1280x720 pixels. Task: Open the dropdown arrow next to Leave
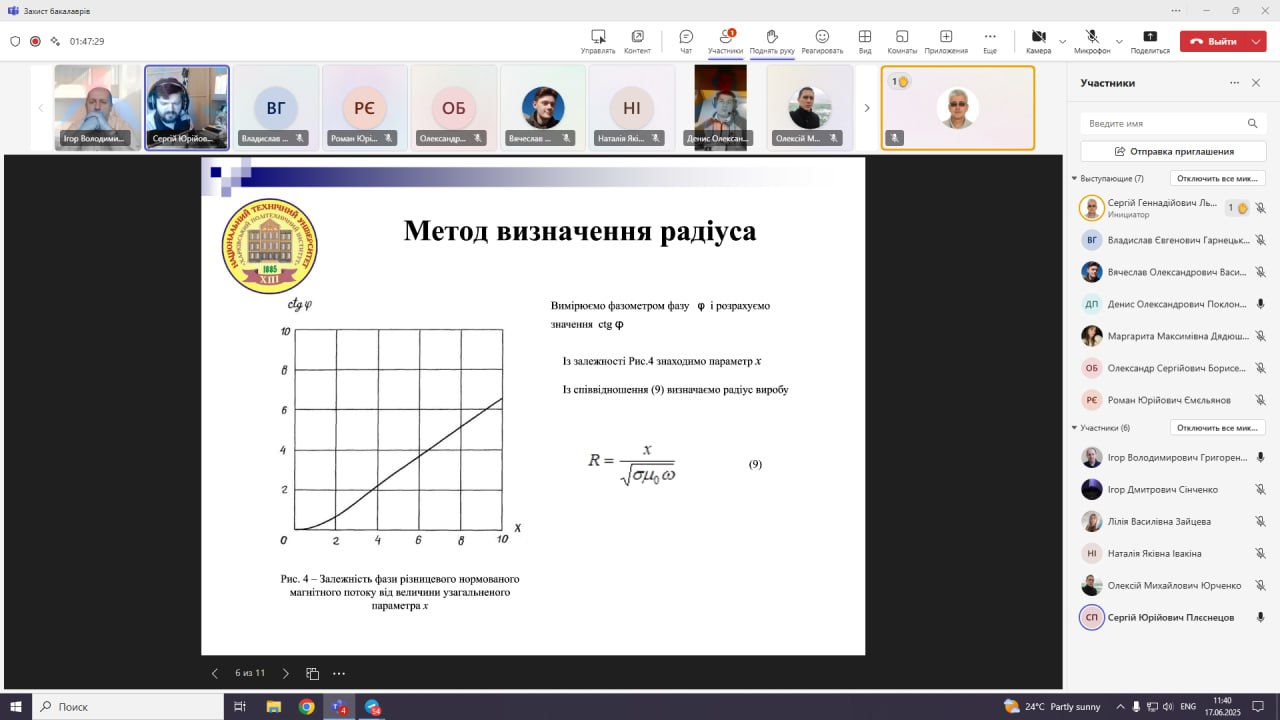point(1256,42)
